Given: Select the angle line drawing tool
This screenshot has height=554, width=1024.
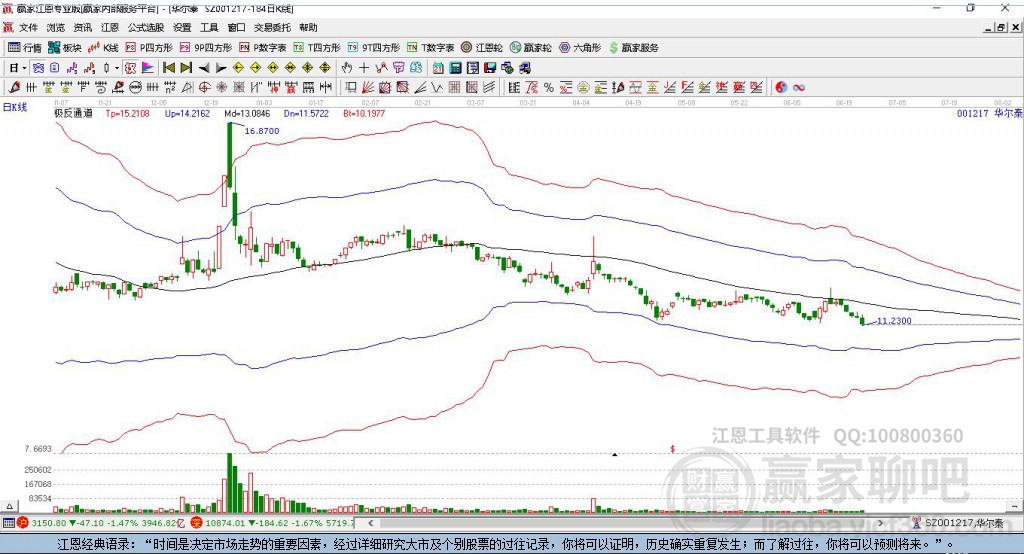Looking at the screenshot, I should click(x=420, y=88).
